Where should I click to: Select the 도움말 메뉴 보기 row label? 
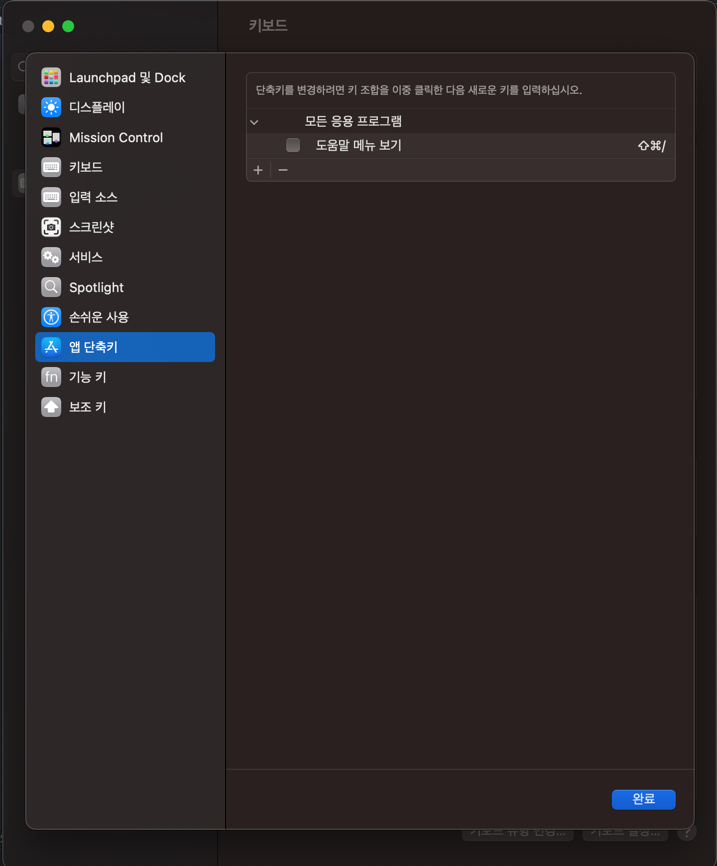coord(358,145)
